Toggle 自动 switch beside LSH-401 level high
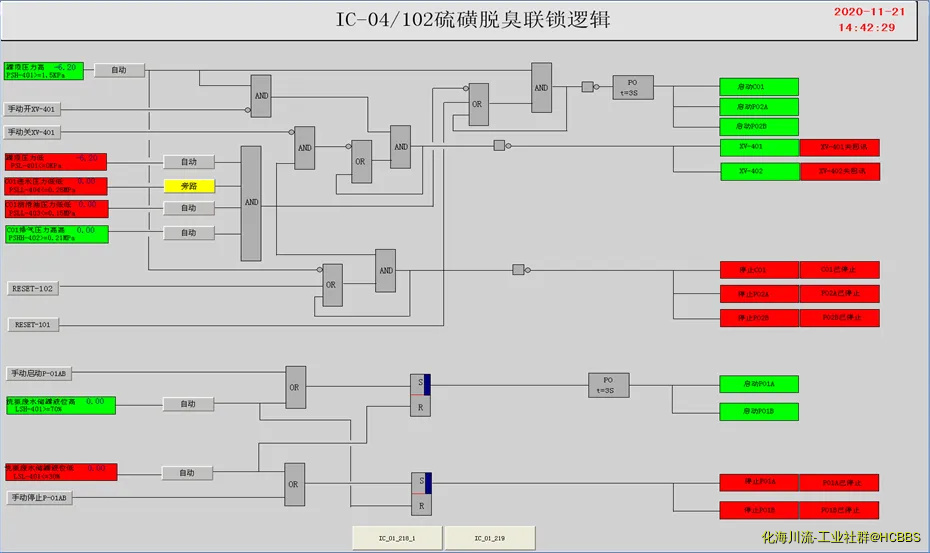The width and height of the screenshot is (930, 553). click(189, 404)
